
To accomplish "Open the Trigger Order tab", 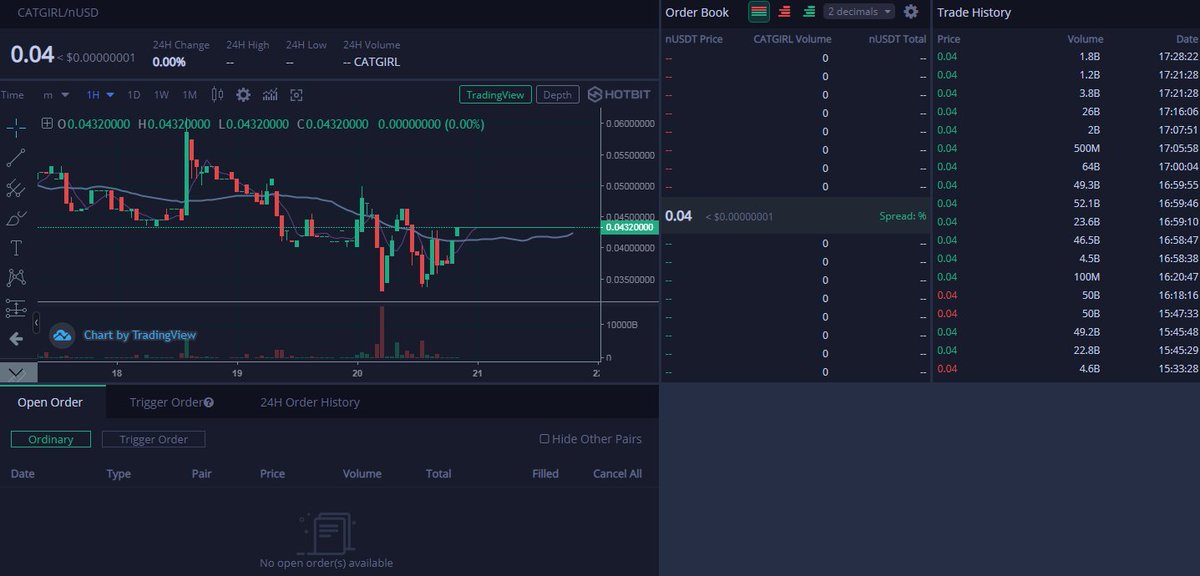I will tap(171, 402).
